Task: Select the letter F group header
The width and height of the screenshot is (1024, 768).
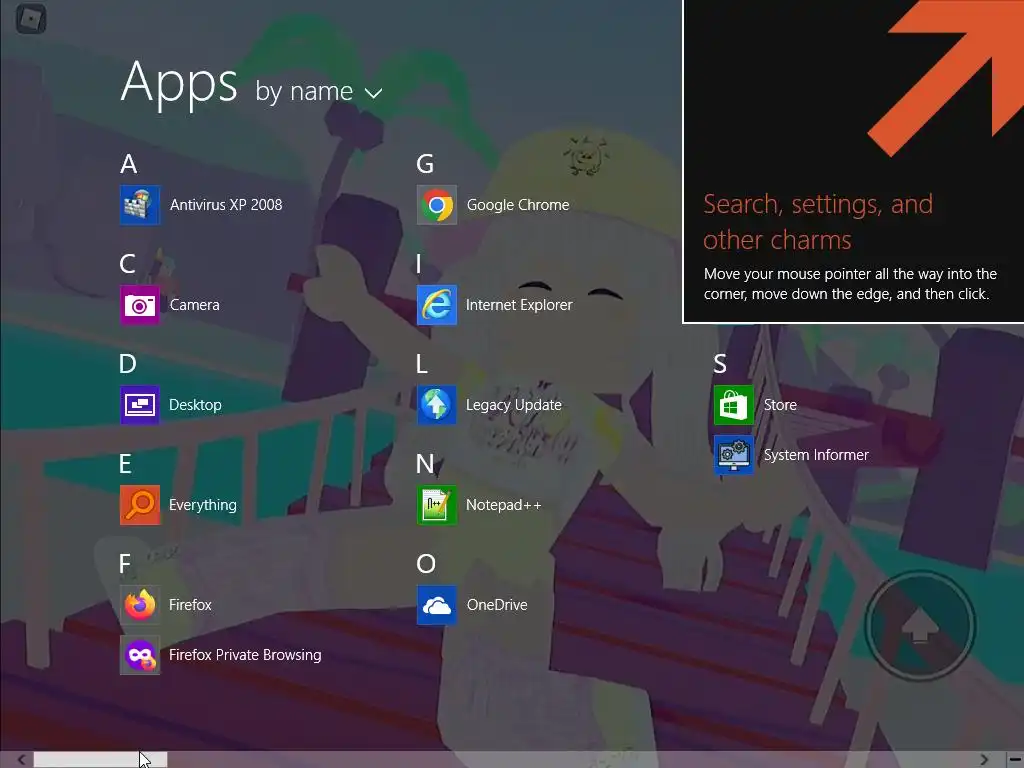Action: point(125,564)
